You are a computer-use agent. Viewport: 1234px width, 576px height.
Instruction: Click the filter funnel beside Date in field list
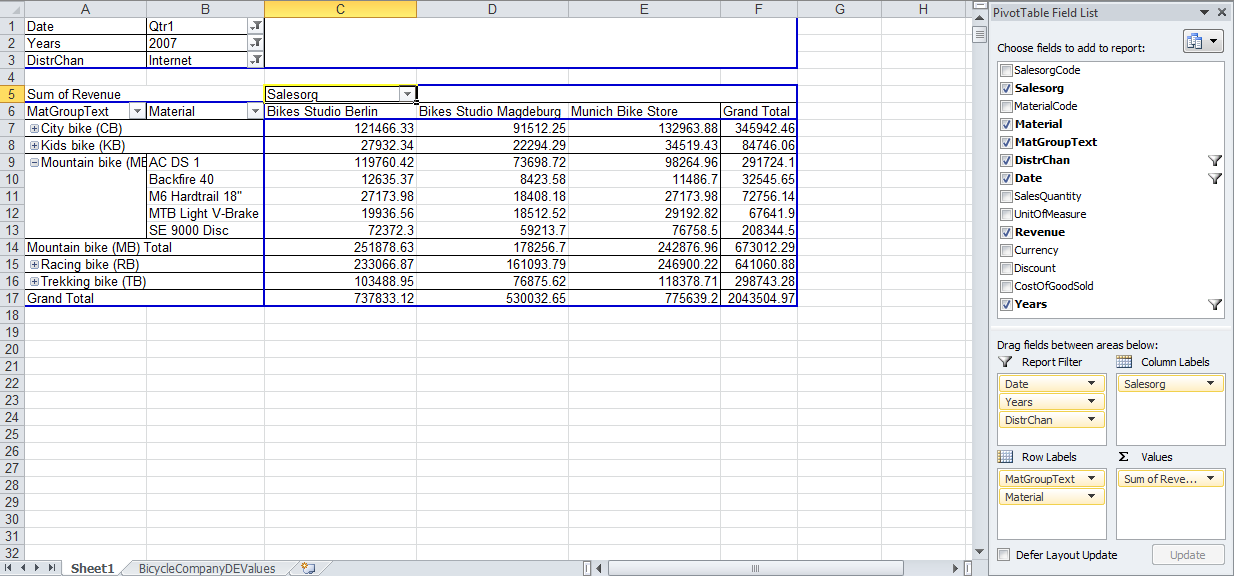click(1215, 178)
